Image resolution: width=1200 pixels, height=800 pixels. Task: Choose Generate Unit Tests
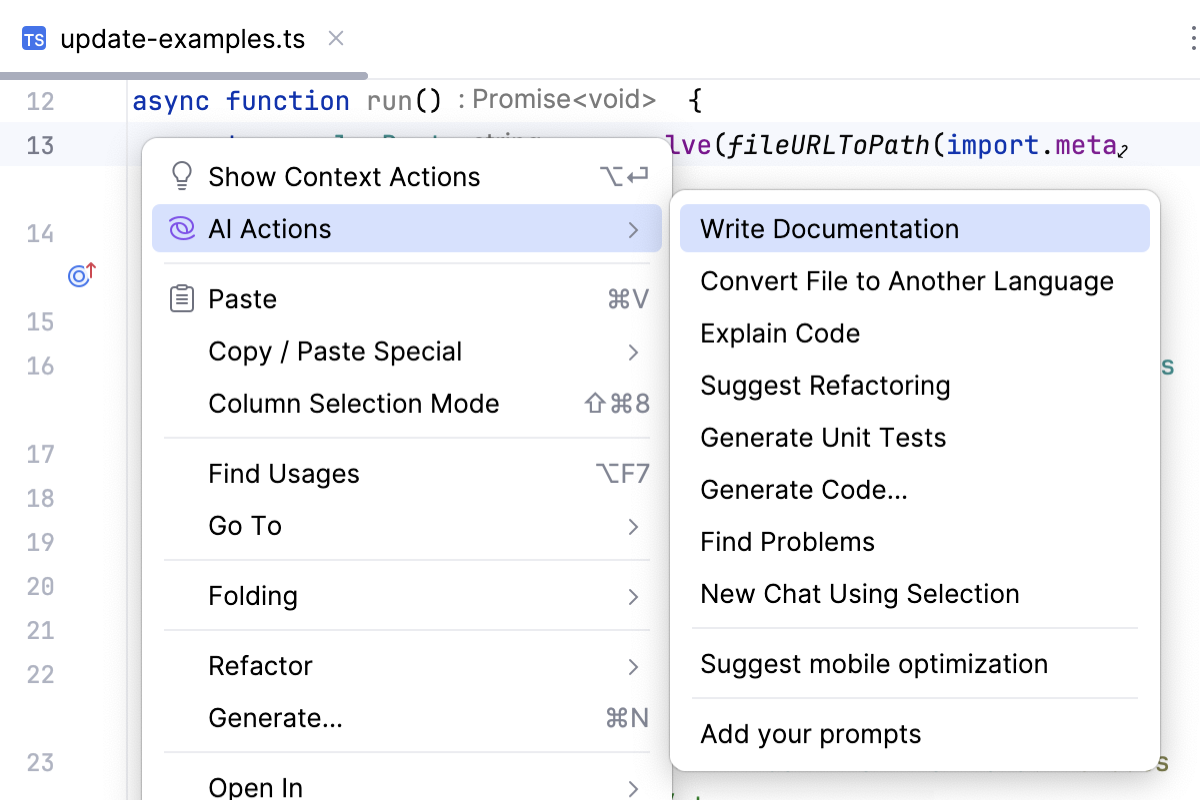point(823,437)
